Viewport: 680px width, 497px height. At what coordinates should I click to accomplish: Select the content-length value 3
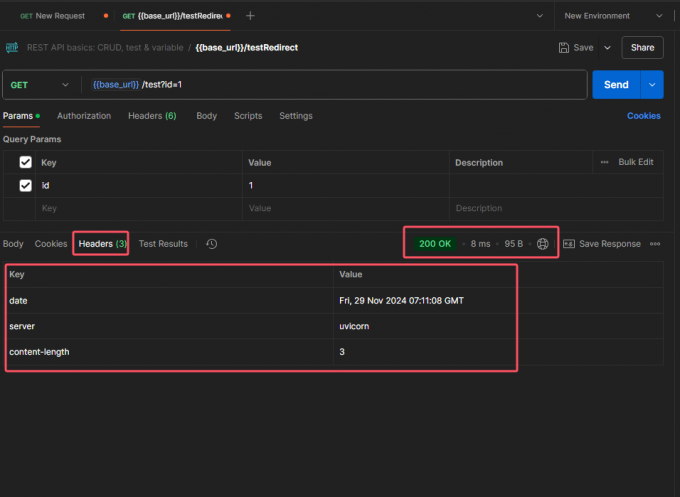pyautogui.click(x=342, y=352)
